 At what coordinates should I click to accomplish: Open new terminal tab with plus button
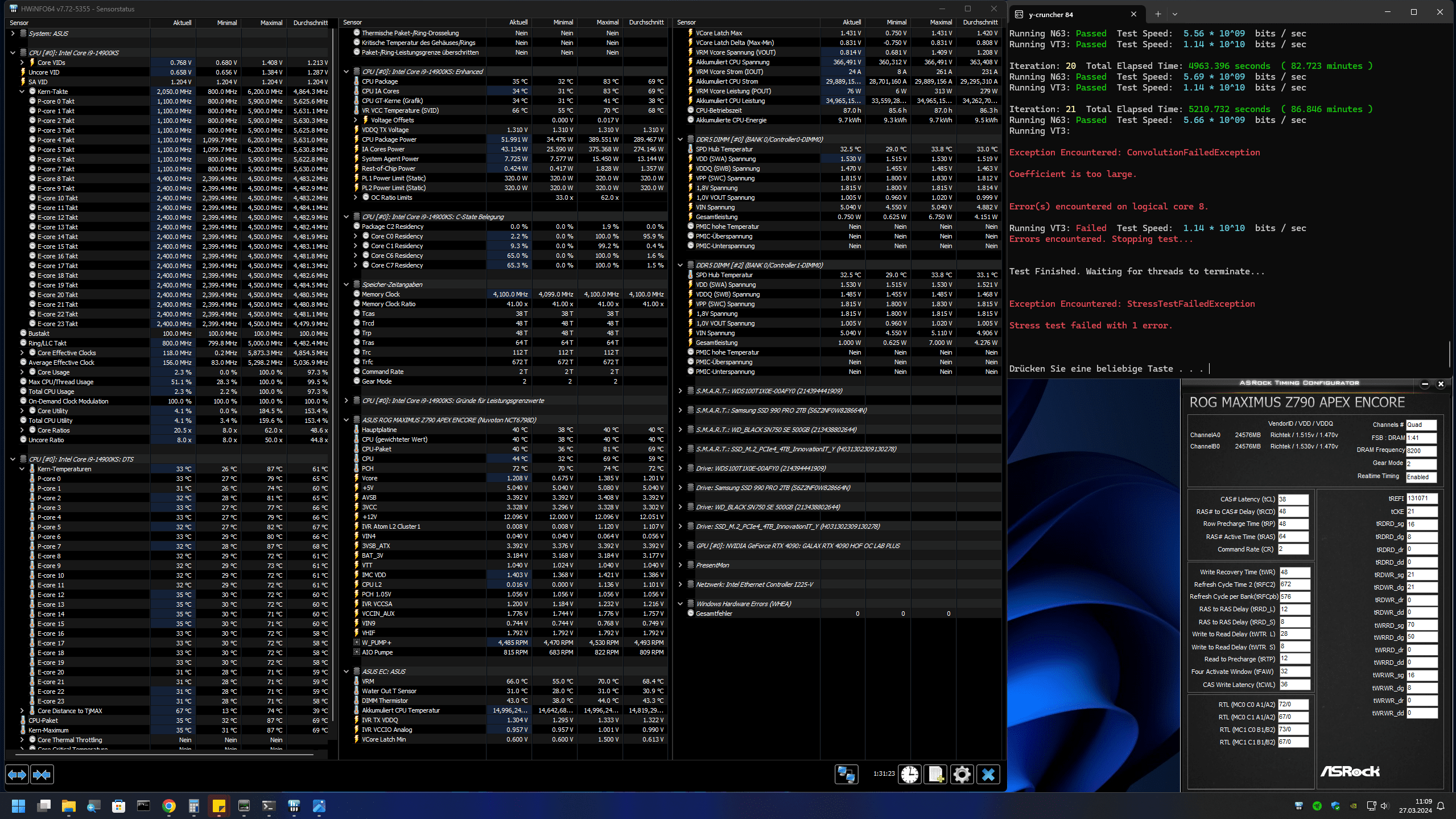point(1157,14)
